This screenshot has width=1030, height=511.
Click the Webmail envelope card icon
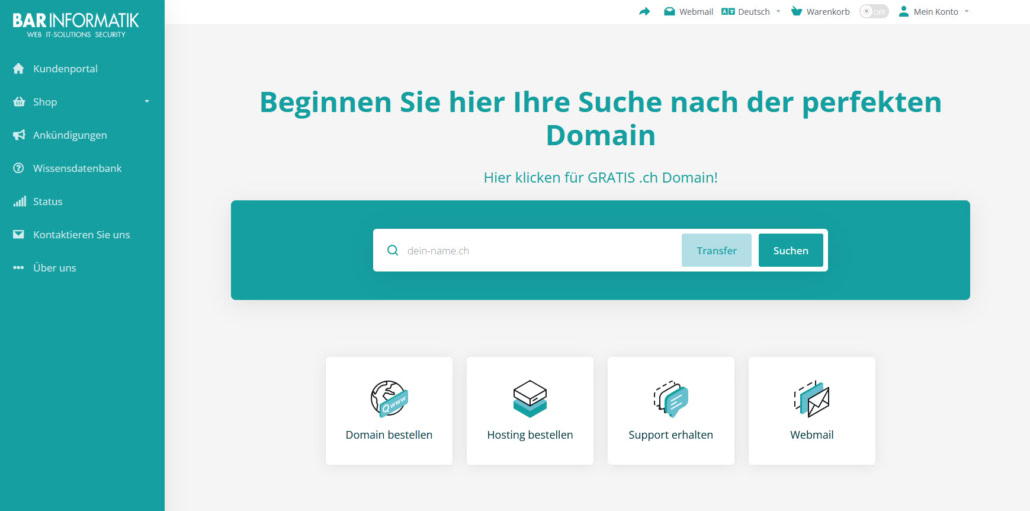[x=812, y=398]
